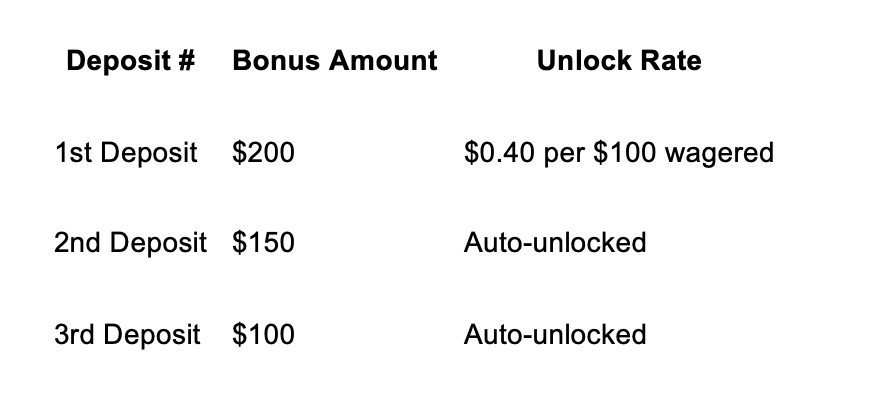Click the 2nd Deposit row label
This screenshot has width=896, height=410.
click(x=130, y=243)
